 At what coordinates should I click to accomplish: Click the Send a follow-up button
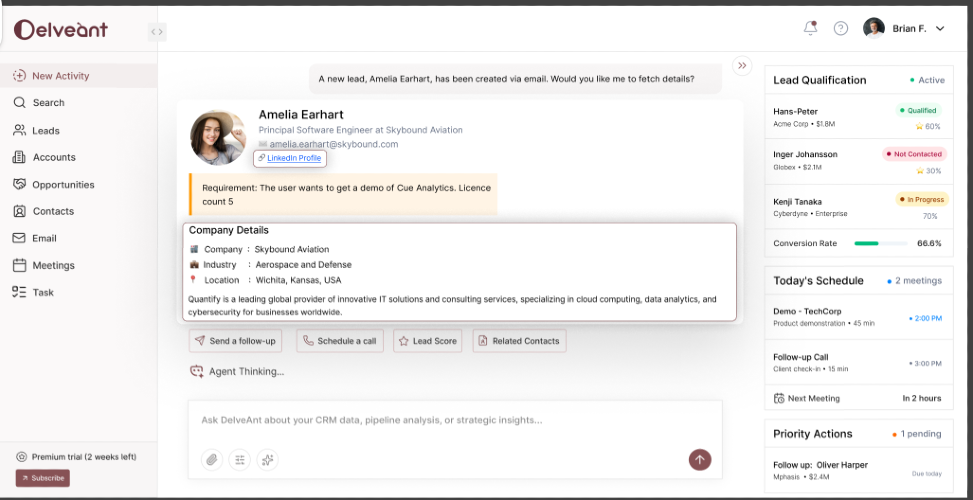point(236,341)
